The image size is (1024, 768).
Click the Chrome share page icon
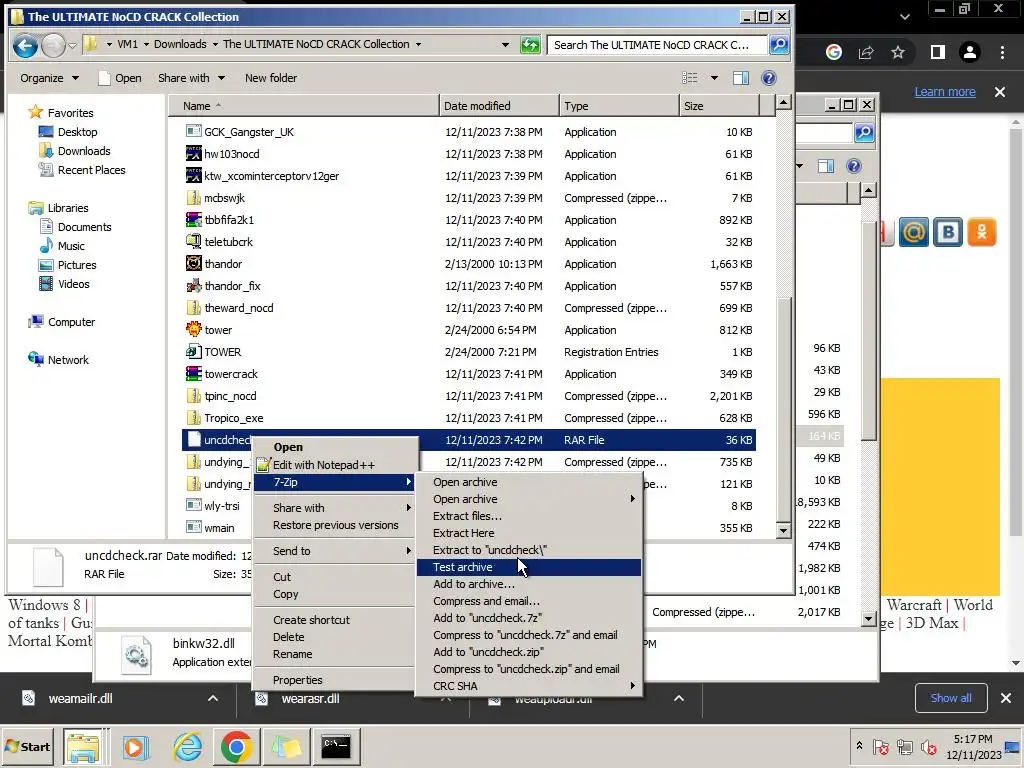866,52
